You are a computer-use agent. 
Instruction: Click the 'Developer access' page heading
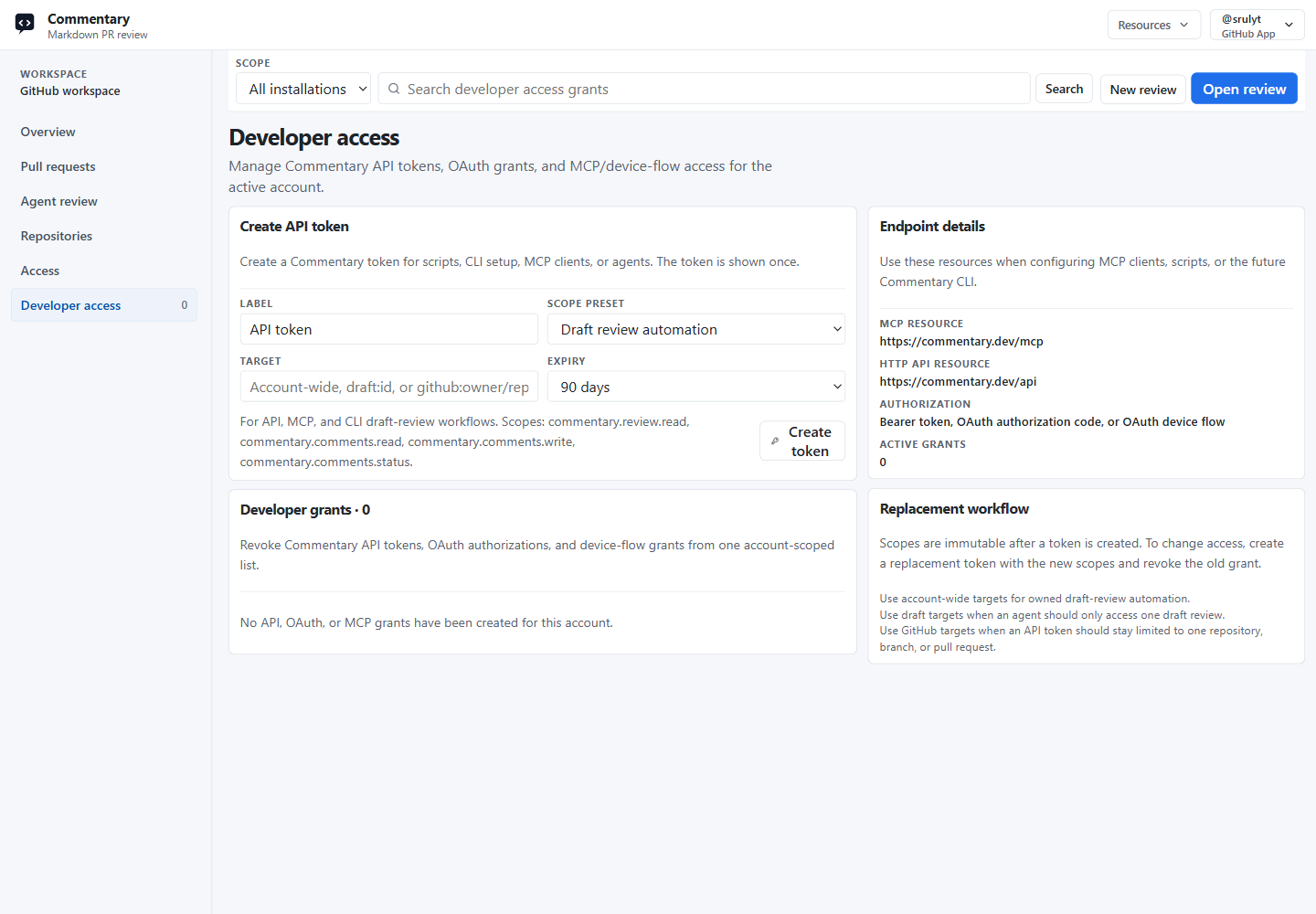coord(314,137)
